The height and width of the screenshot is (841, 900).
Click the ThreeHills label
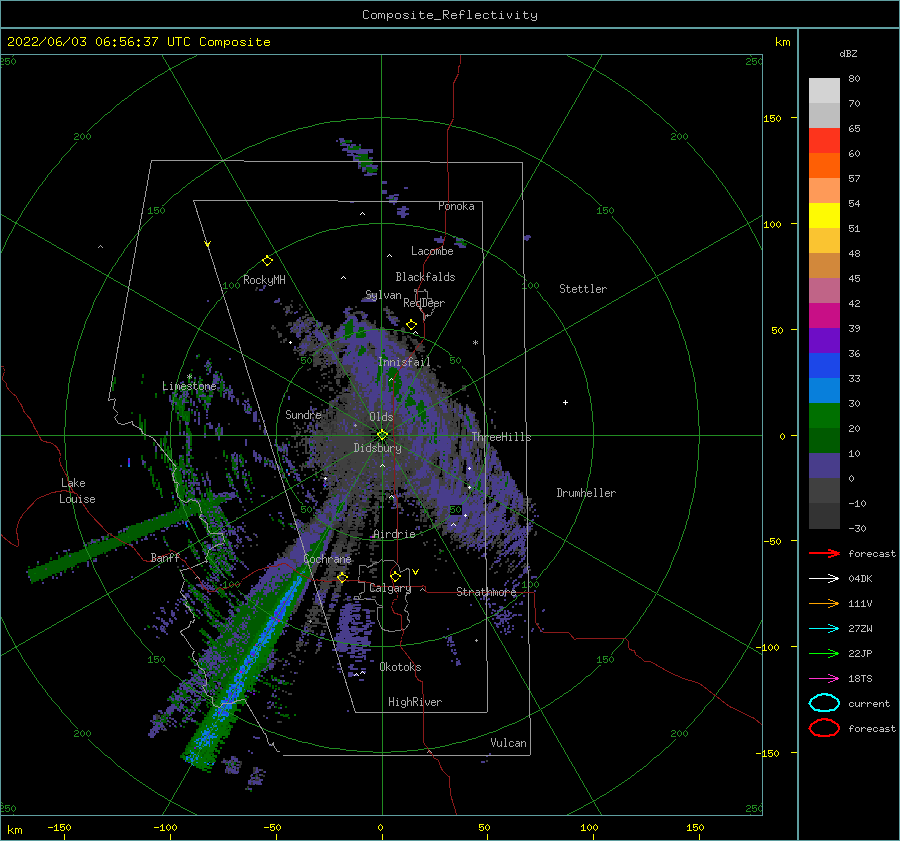[501, 437]
